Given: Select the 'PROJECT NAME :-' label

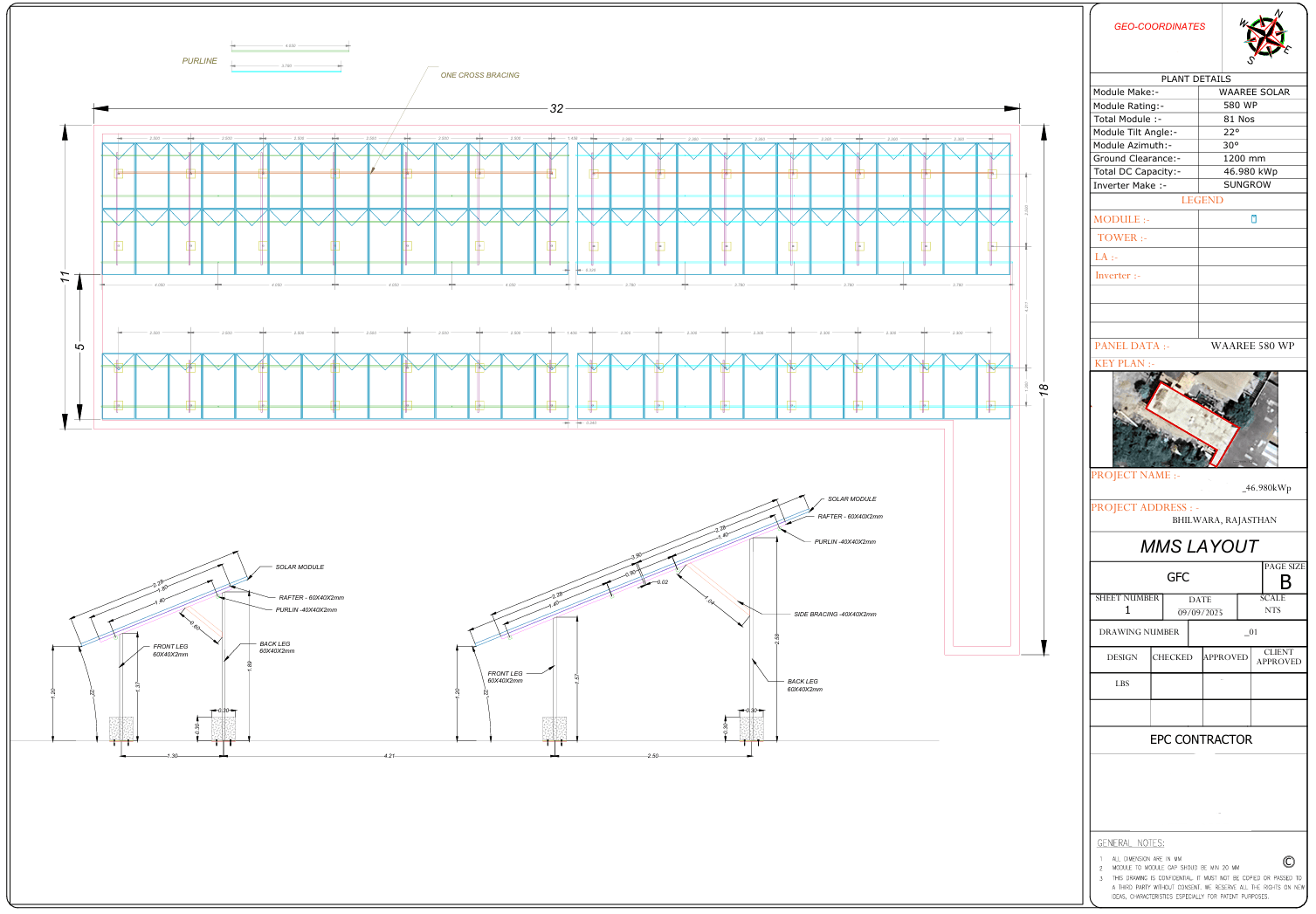Looking at the screenshot, I should [1134, 475].
